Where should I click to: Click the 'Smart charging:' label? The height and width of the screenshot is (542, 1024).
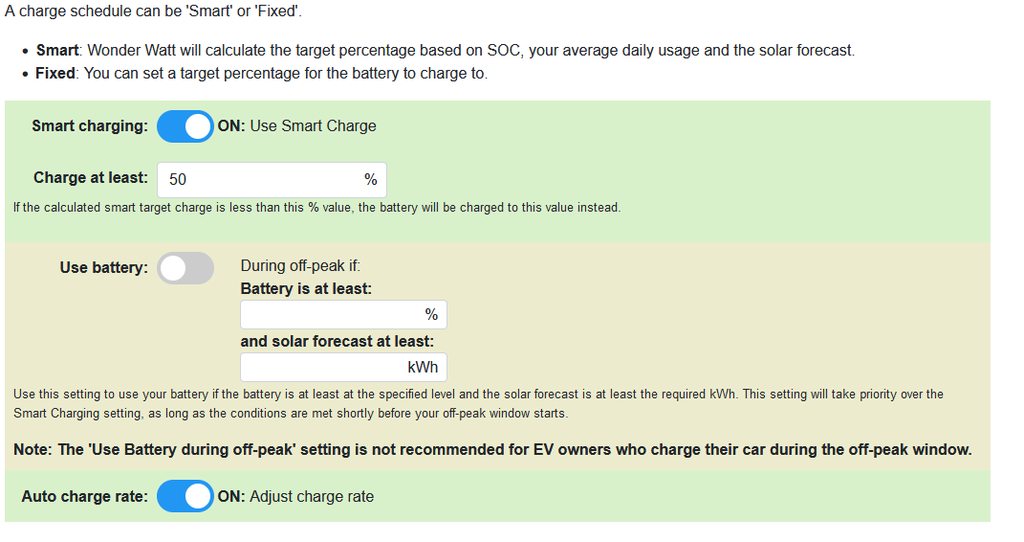pyautogui.click(x=89, y=126)
